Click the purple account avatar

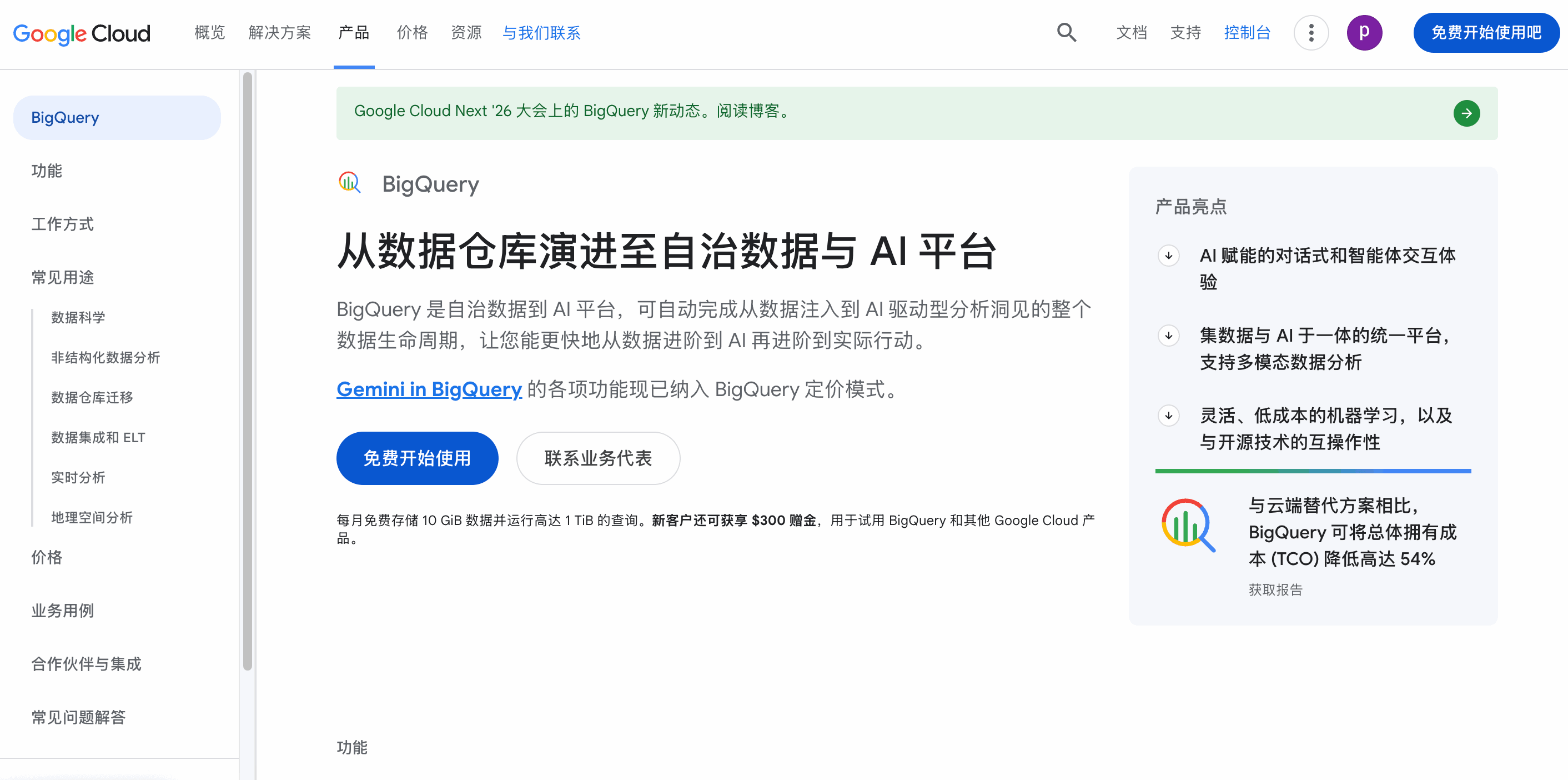tap(1364, 33)
